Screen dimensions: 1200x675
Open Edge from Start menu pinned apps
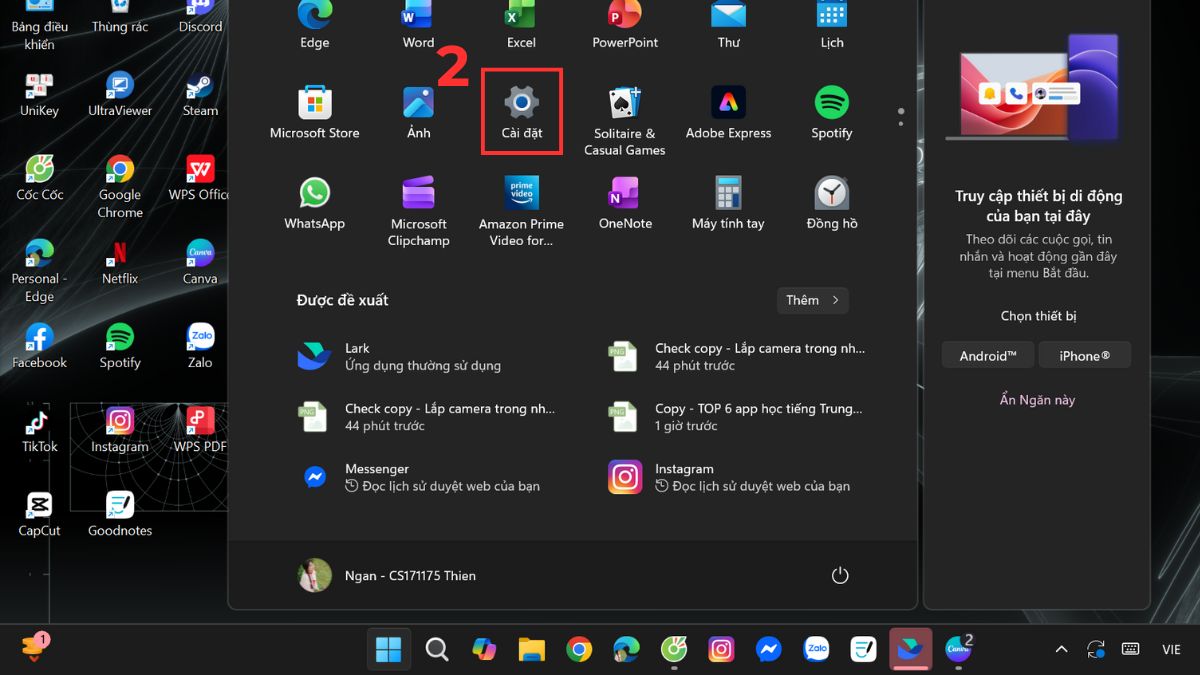pyautogui.click(x=314, y=25)
